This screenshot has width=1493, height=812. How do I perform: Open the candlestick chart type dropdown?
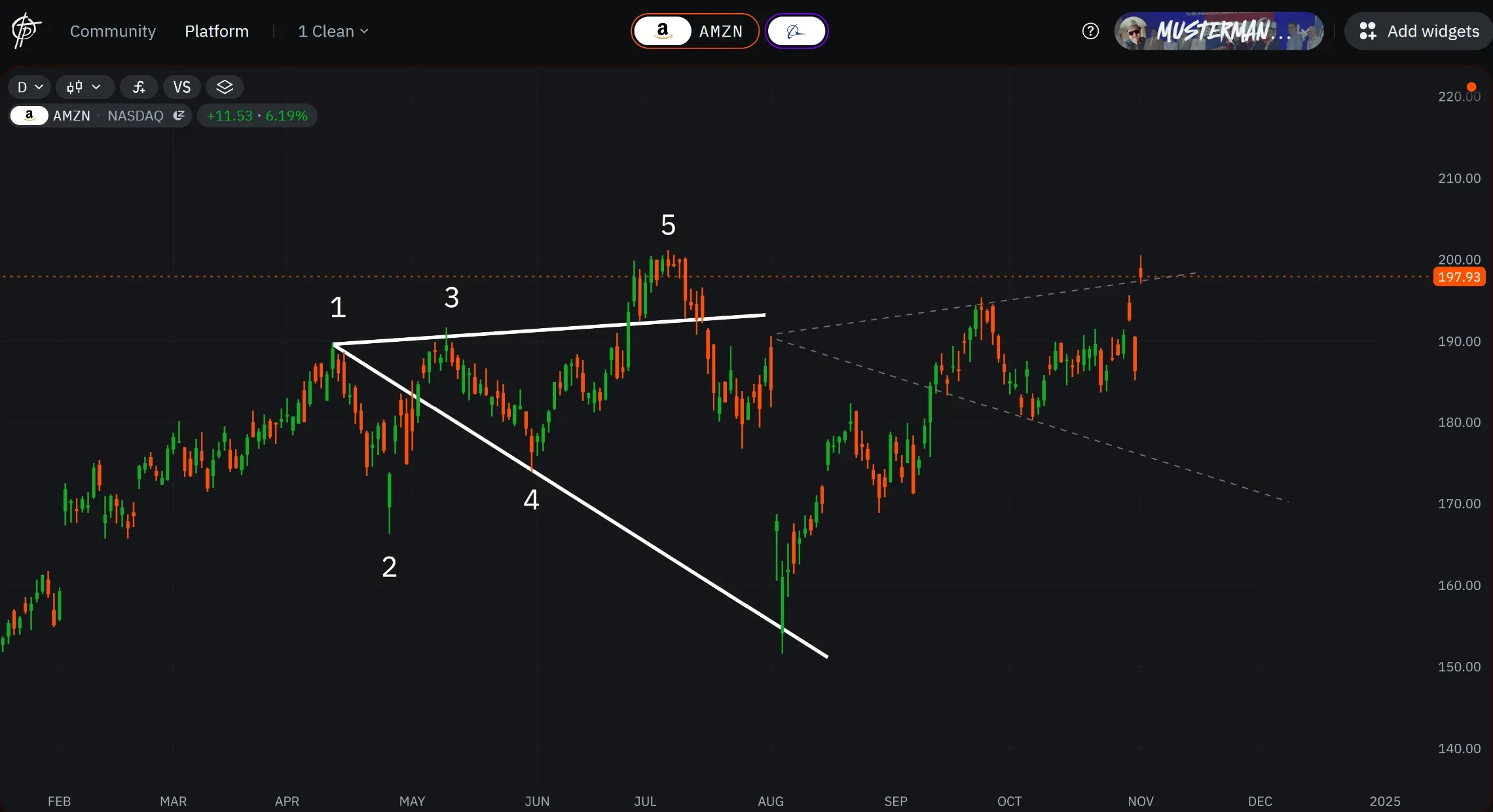coord(84,86)
